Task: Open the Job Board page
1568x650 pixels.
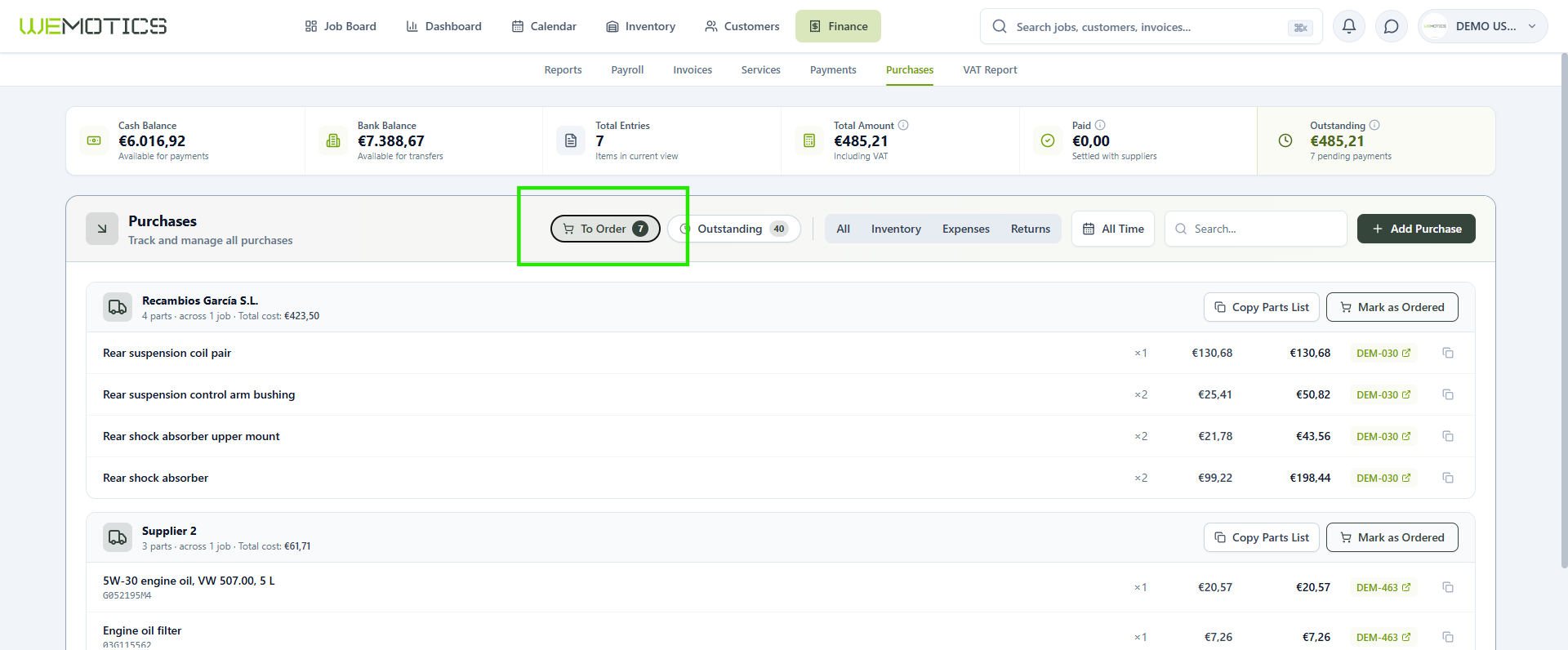Action: (x=341, y=26)
